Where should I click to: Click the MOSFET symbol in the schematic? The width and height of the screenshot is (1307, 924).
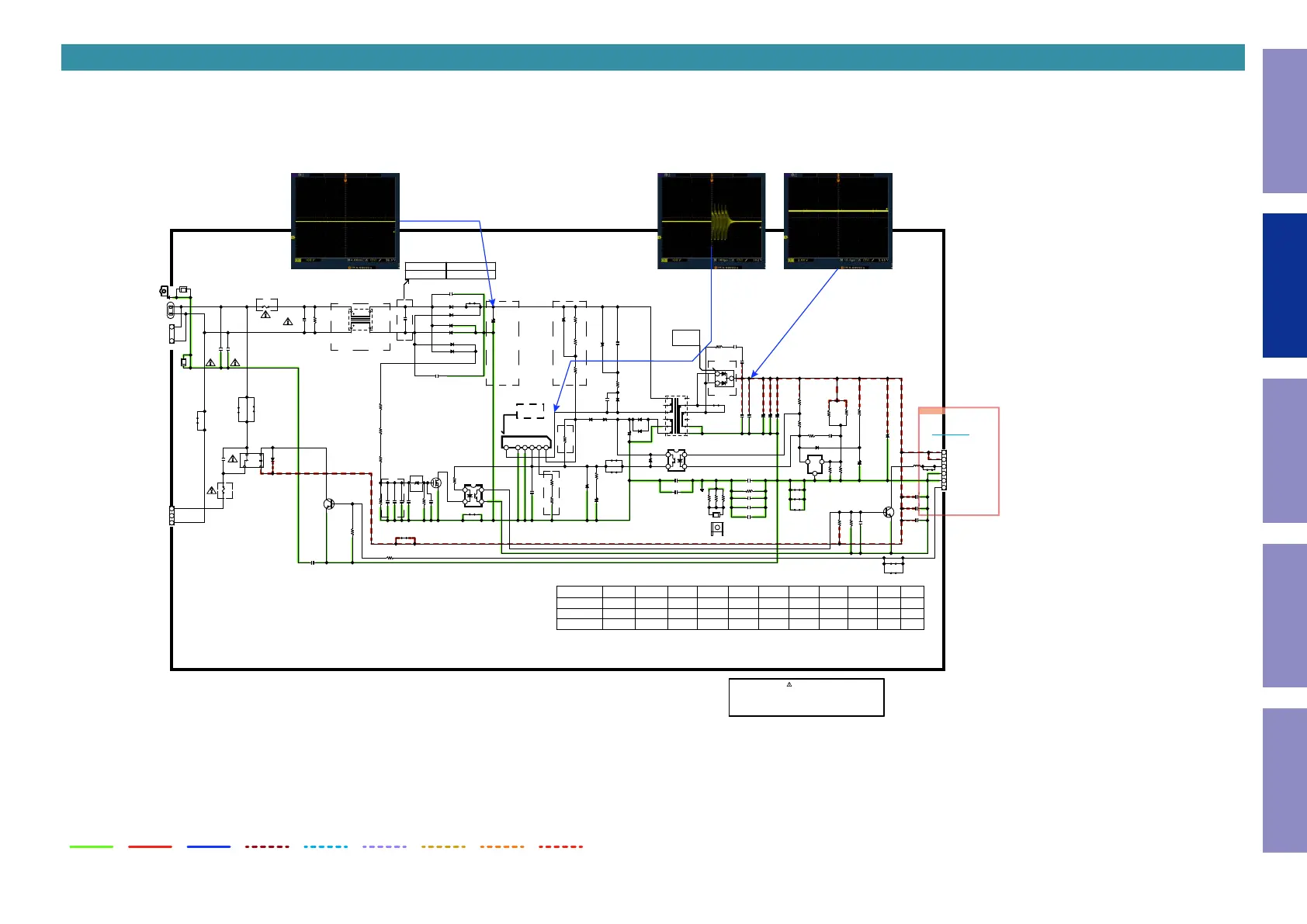tap(436, 483)
